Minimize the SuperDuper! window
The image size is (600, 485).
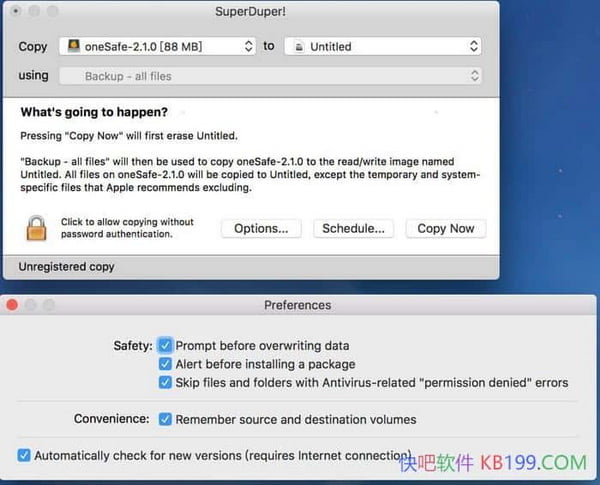[x=32, y=10]
